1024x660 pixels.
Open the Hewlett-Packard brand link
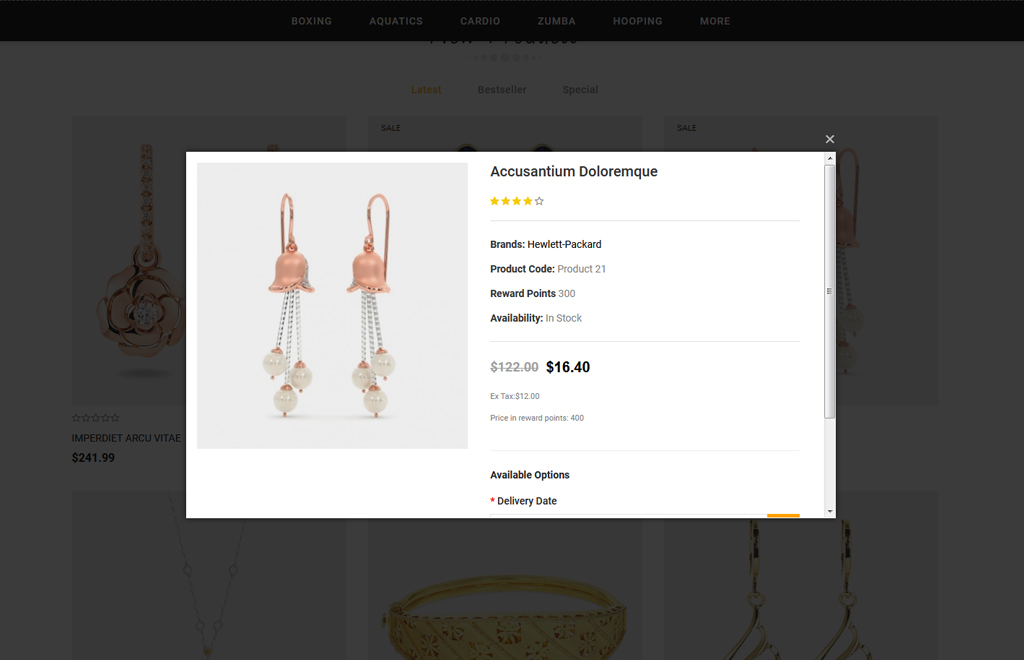(564, 244)
